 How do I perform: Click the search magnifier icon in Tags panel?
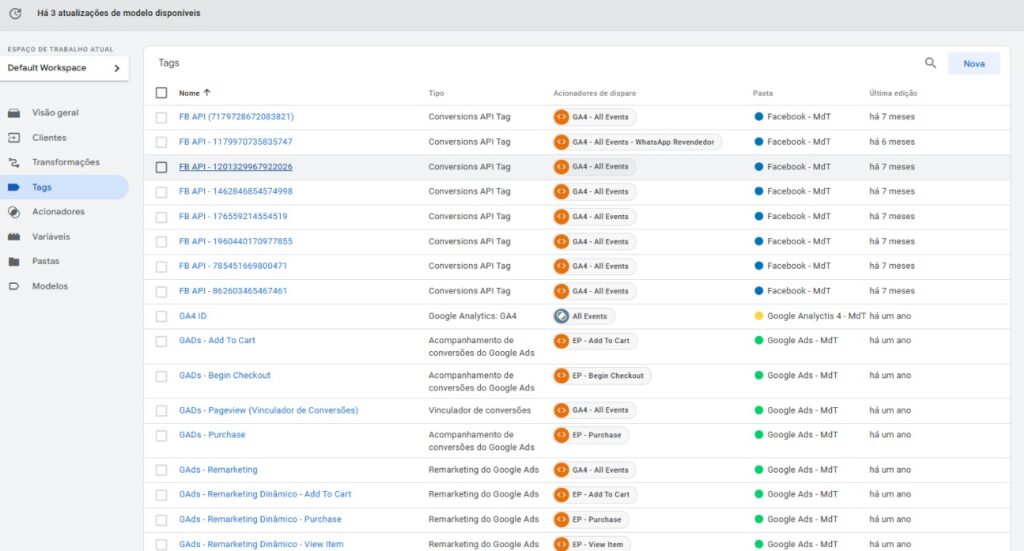coord(930,63)
